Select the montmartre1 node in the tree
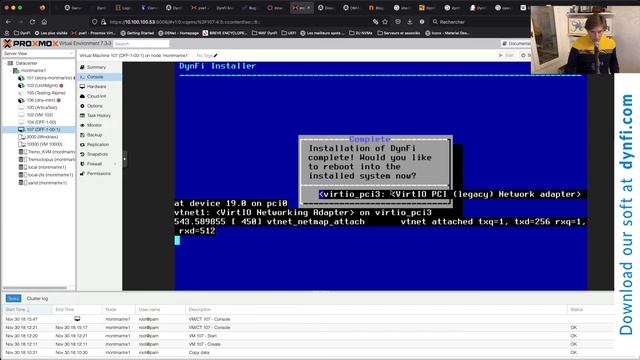 tap(33, 71)
